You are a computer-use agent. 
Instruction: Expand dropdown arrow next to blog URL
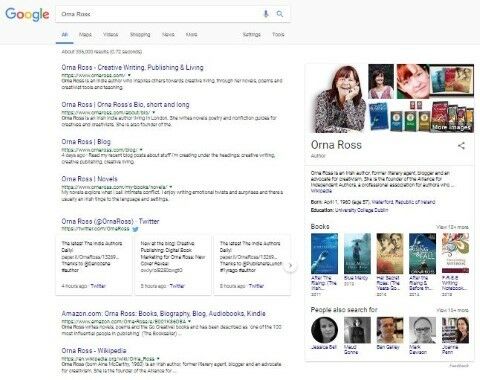[141, 150]
